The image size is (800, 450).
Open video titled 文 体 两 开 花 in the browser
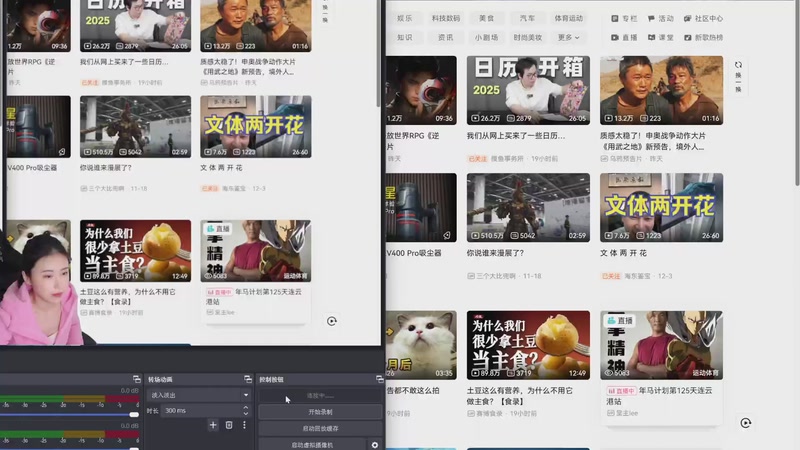click(623, 253)
